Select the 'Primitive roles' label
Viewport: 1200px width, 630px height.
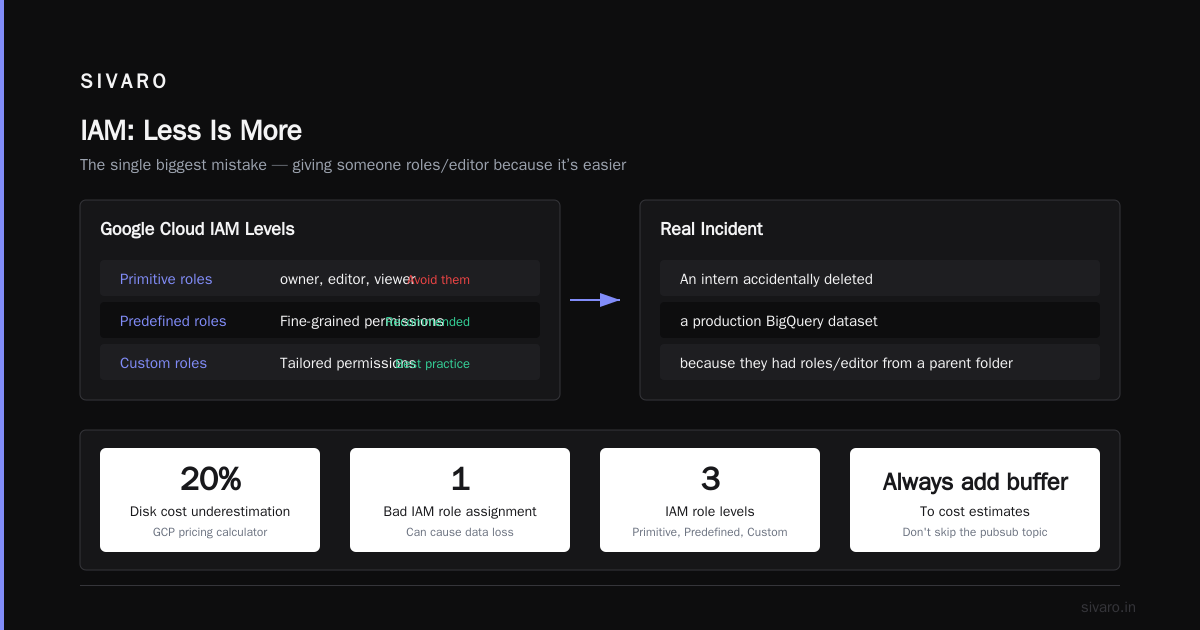[x=166, y=279]
